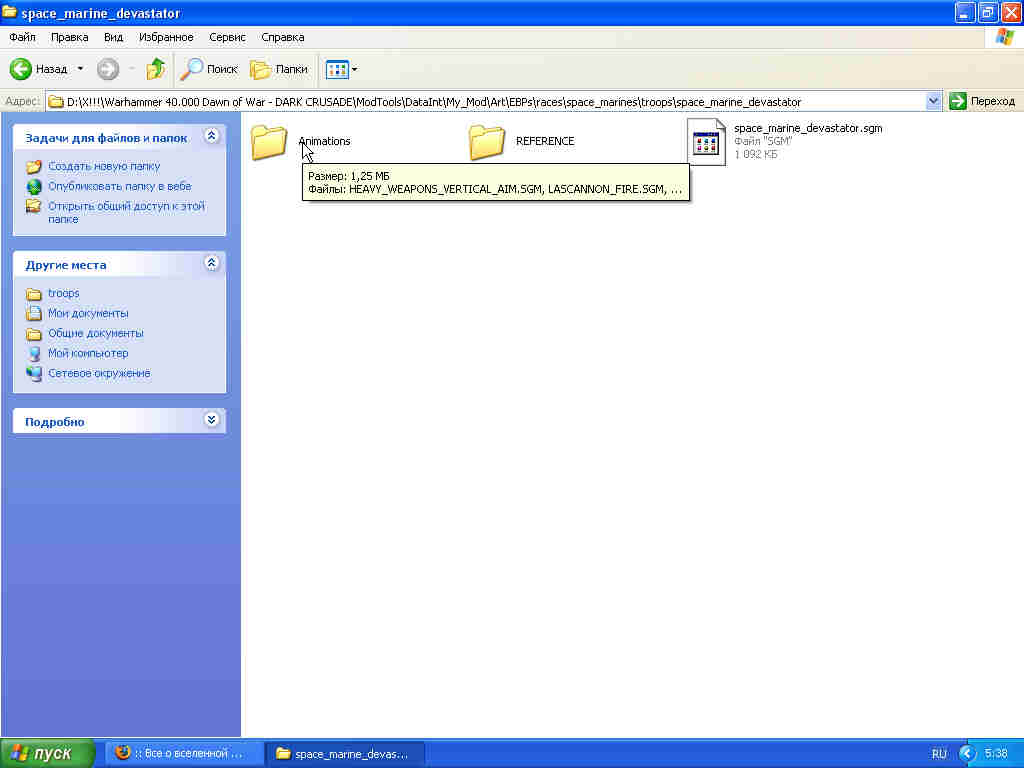Collapse the Другие места panel
Viewport: 1024px width, 768px height.
(x=211, y=263)
